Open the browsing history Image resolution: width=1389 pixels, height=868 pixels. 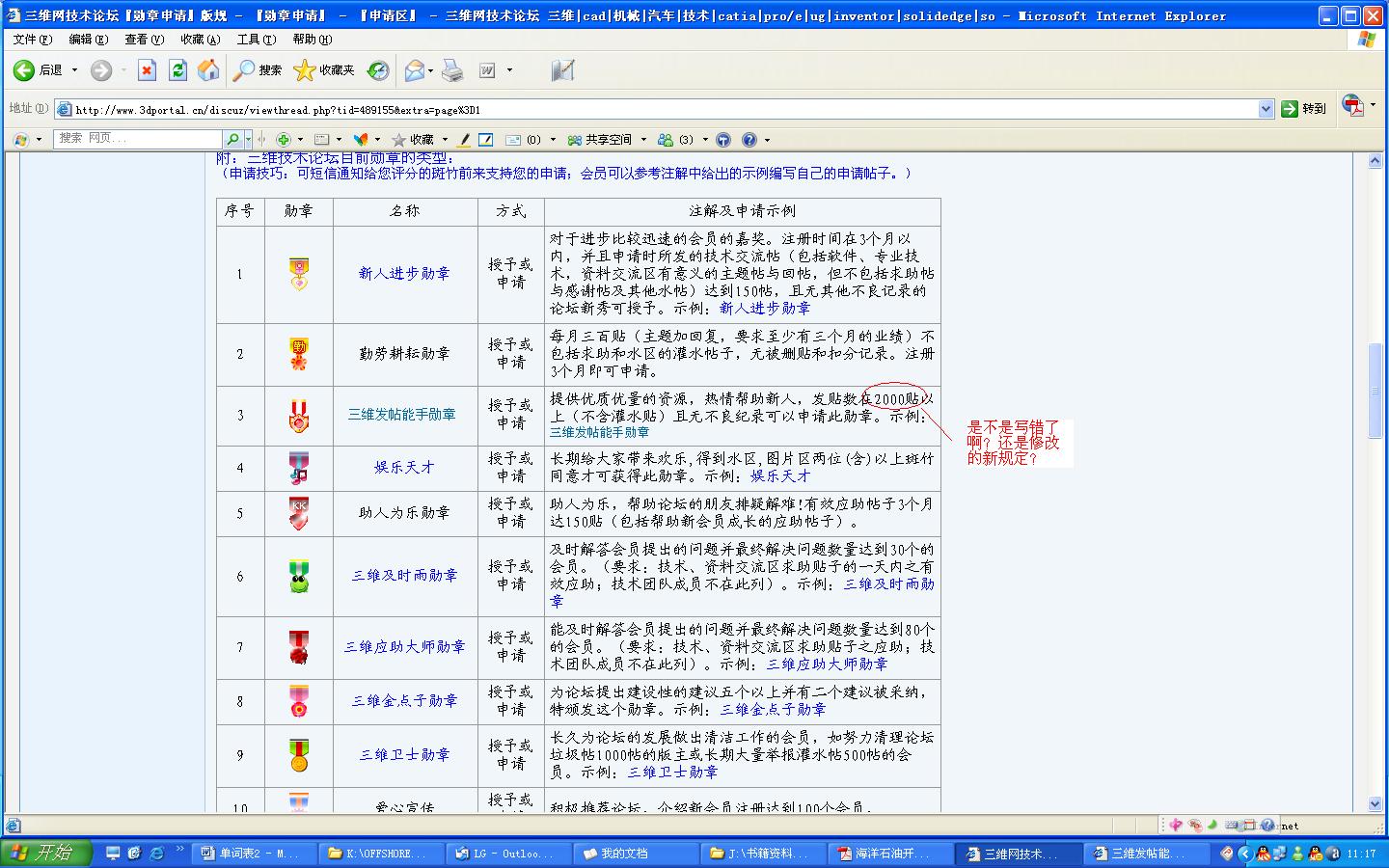378,70
